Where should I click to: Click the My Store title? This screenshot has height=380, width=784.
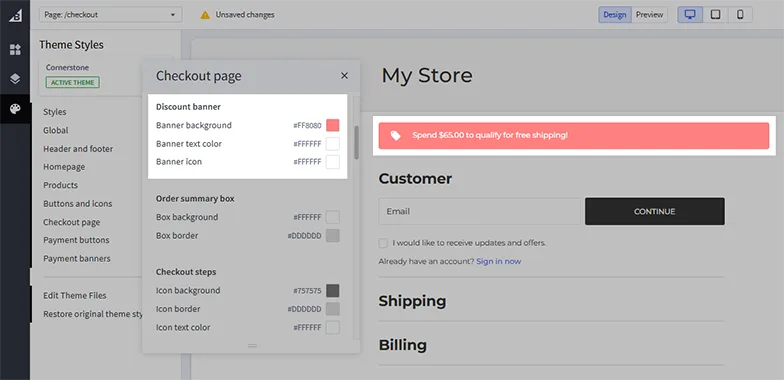coord(426,76)
